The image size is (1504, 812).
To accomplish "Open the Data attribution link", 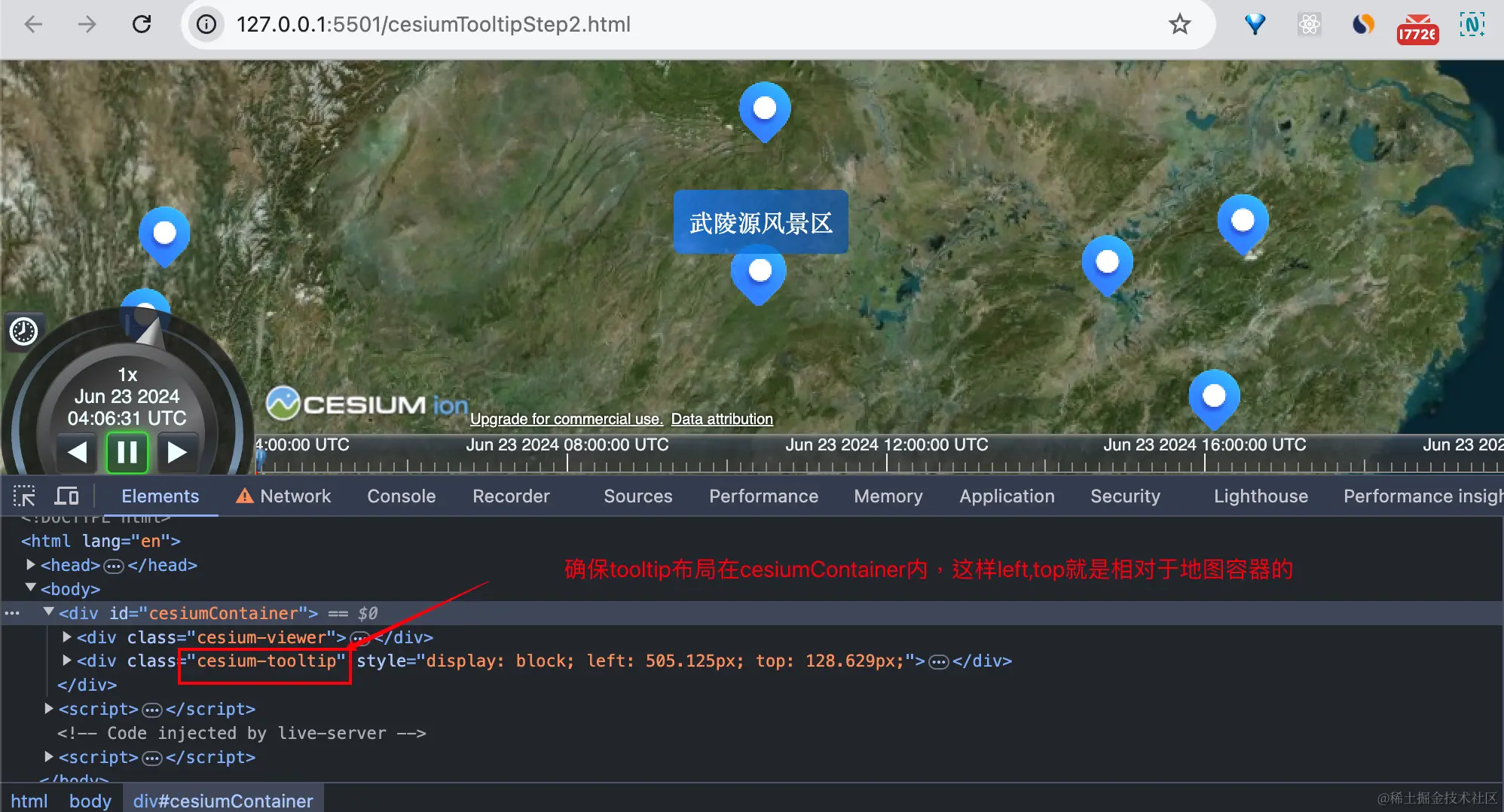I will [x=722, y=419].
